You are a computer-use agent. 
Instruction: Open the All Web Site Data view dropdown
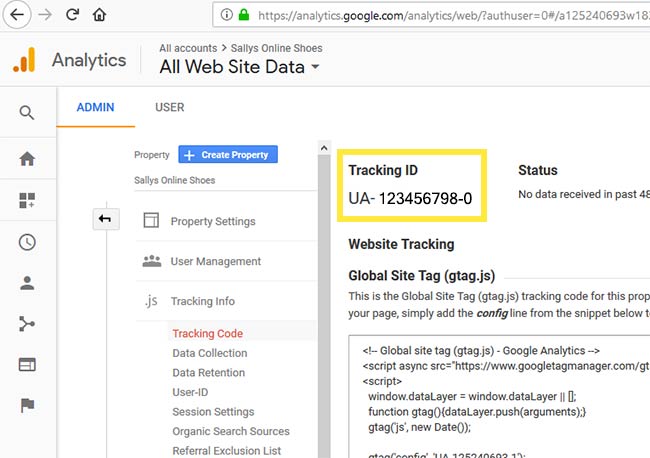pyautogui.click(x=240, y=67)
